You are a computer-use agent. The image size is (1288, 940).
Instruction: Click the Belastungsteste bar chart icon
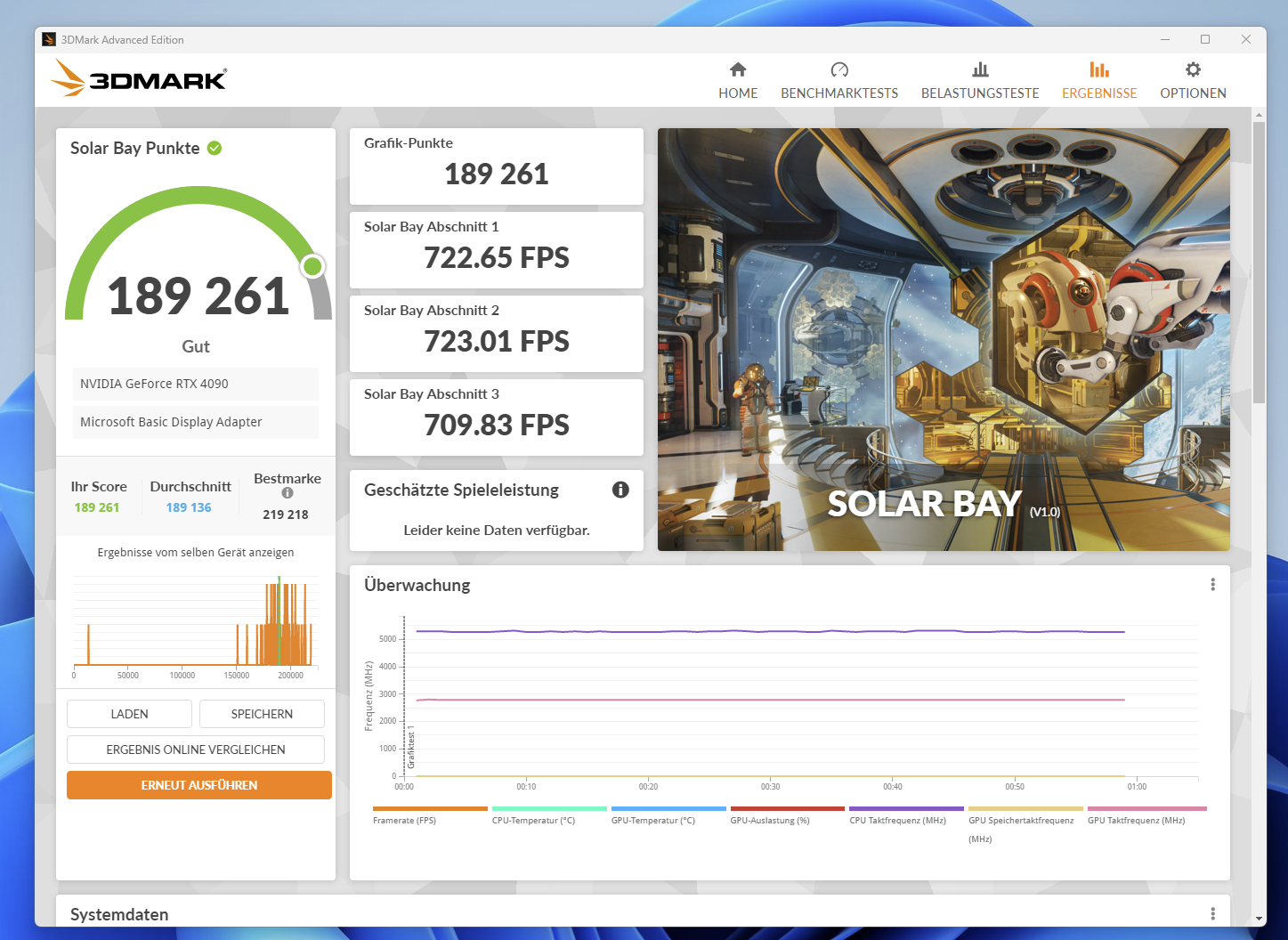[980, 69]
